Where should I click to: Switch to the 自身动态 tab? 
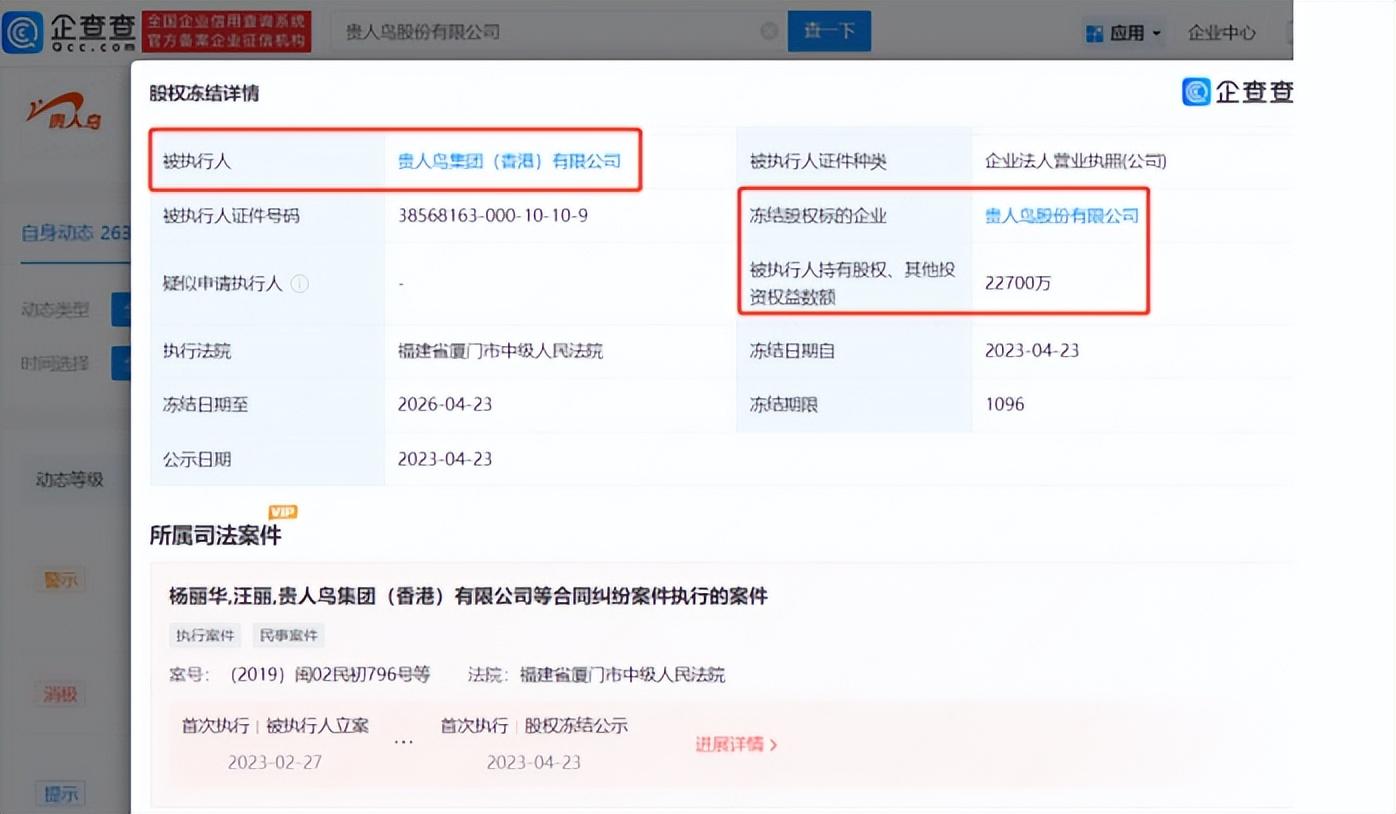(75, 232)
